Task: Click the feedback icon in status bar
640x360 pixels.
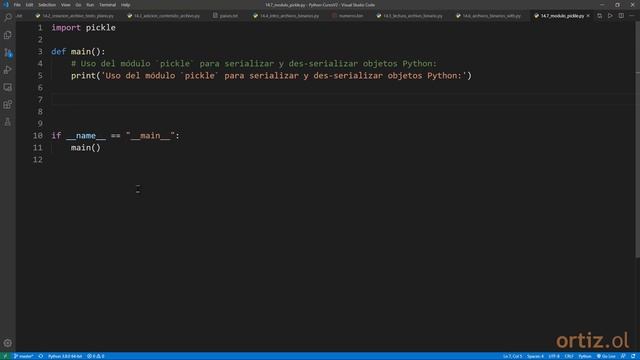Action: (623, 356)
